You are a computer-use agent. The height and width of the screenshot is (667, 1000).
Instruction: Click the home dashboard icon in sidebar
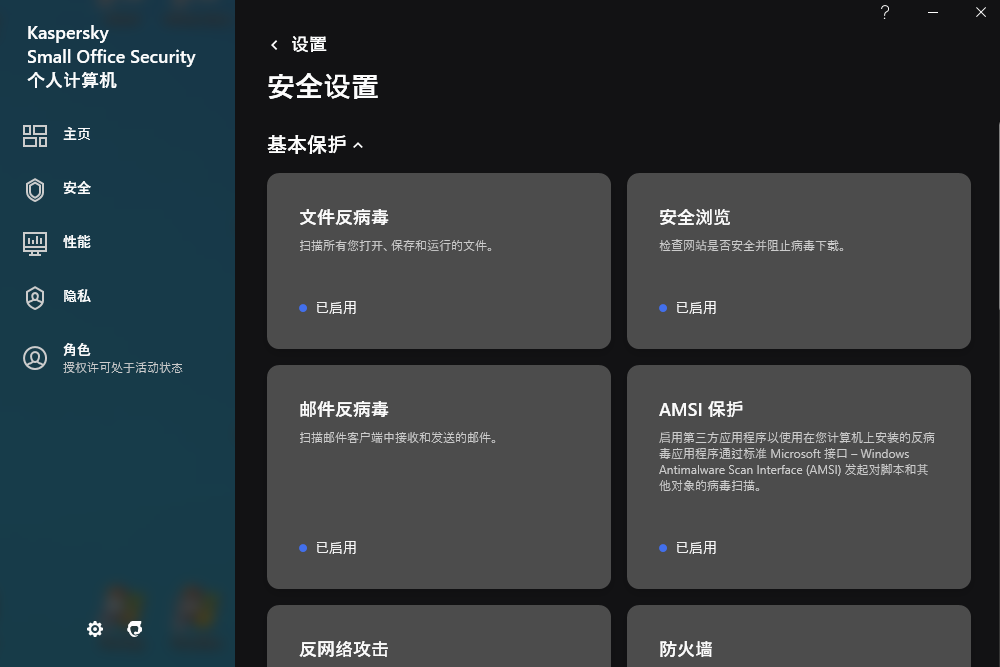pos(35,135)
